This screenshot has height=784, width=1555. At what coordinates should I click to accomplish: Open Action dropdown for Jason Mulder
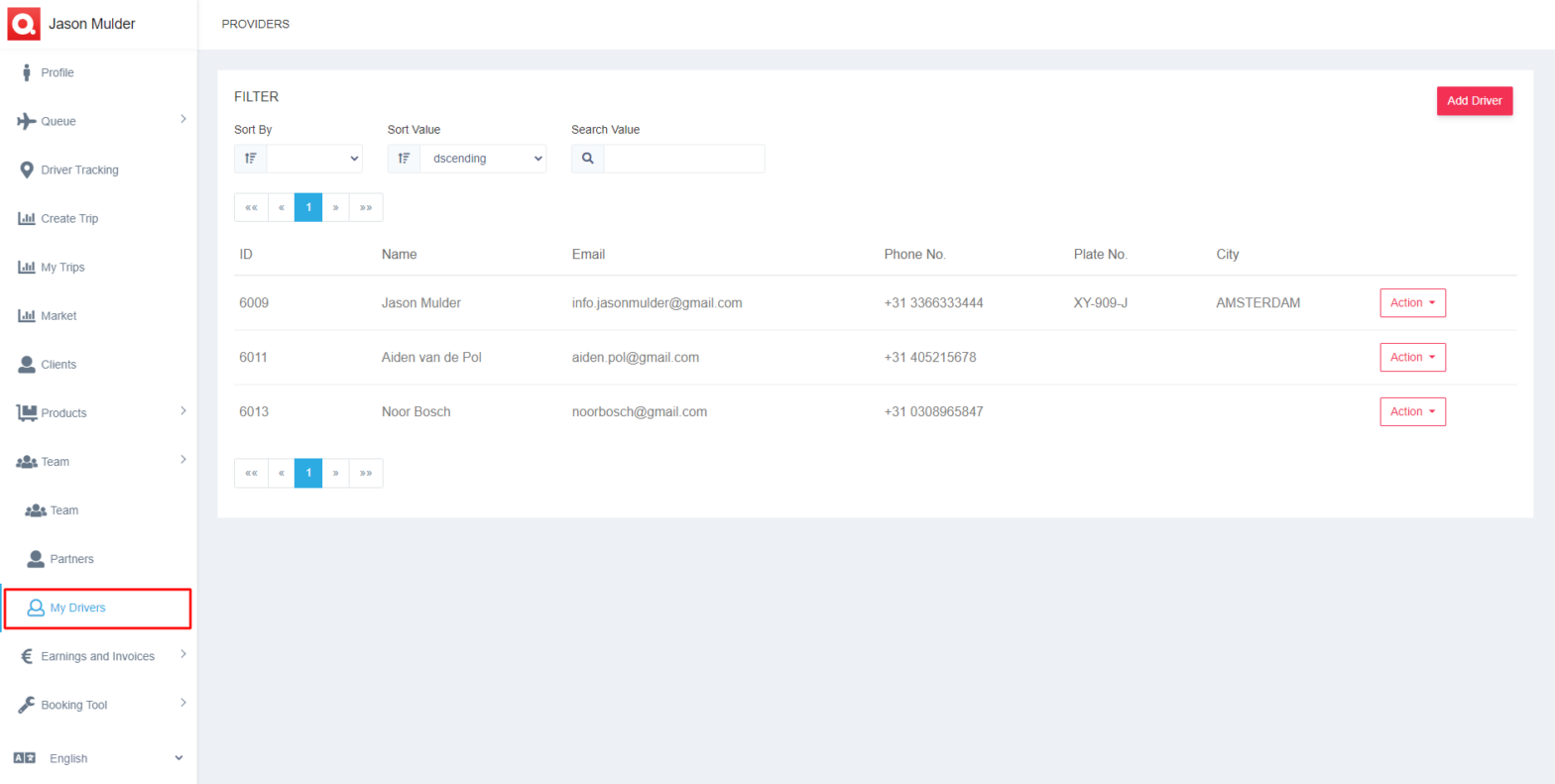click(x=1412, y=303)
